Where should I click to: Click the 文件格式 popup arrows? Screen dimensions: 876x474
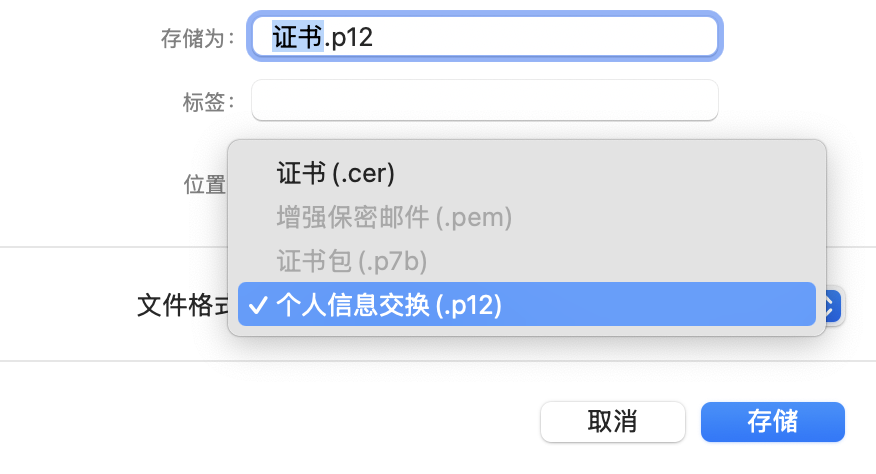834,306
